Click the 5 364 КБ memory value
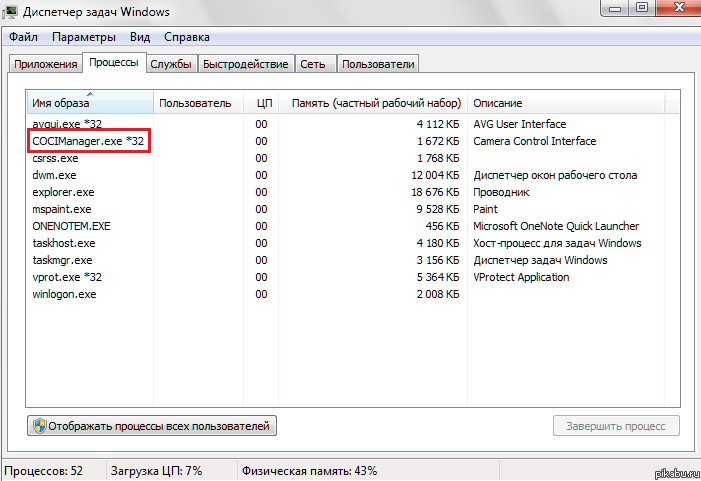701x481 pixels. (438, 277)
